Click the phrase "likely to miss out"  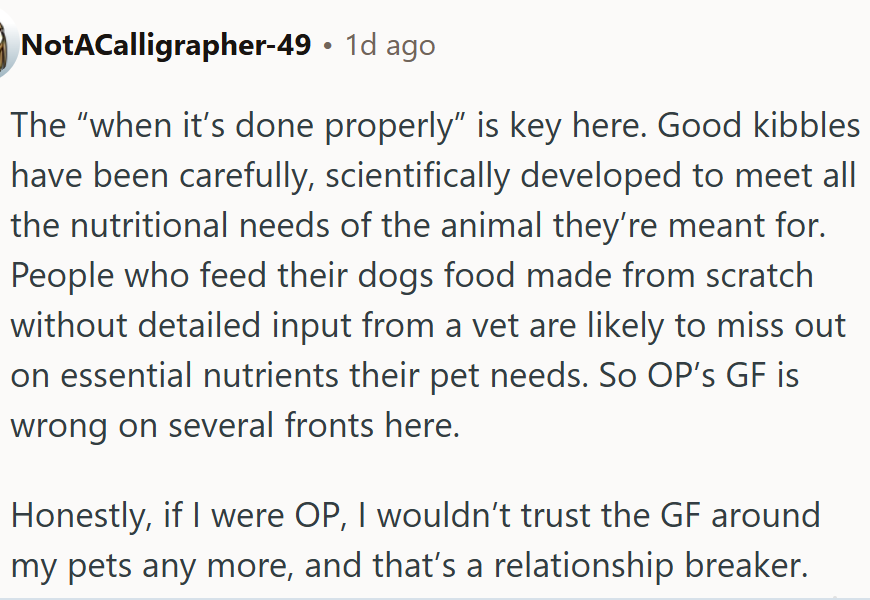click(730, 325)
